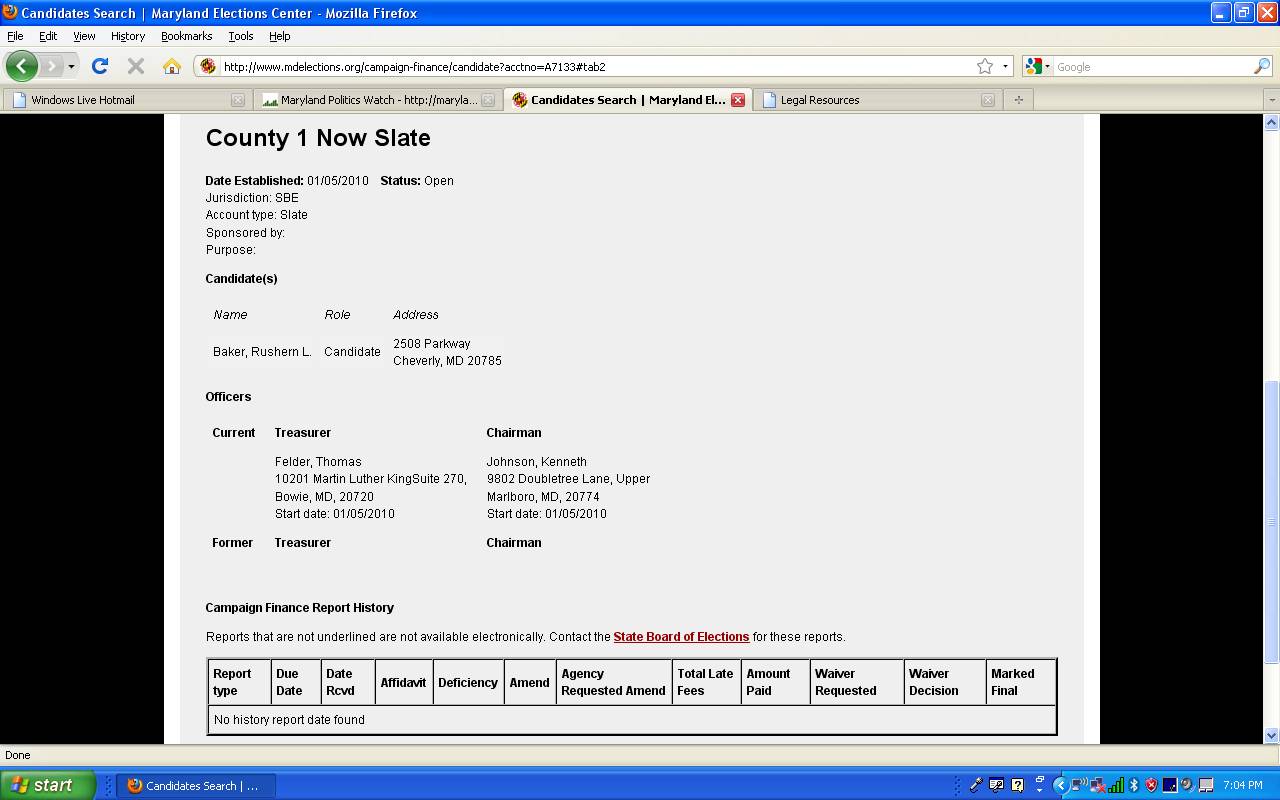The height and width of the screenshot is (800, 1280).
Task: Open the back/forward history dropdown arrow
Action: click(x=71, y=67)
